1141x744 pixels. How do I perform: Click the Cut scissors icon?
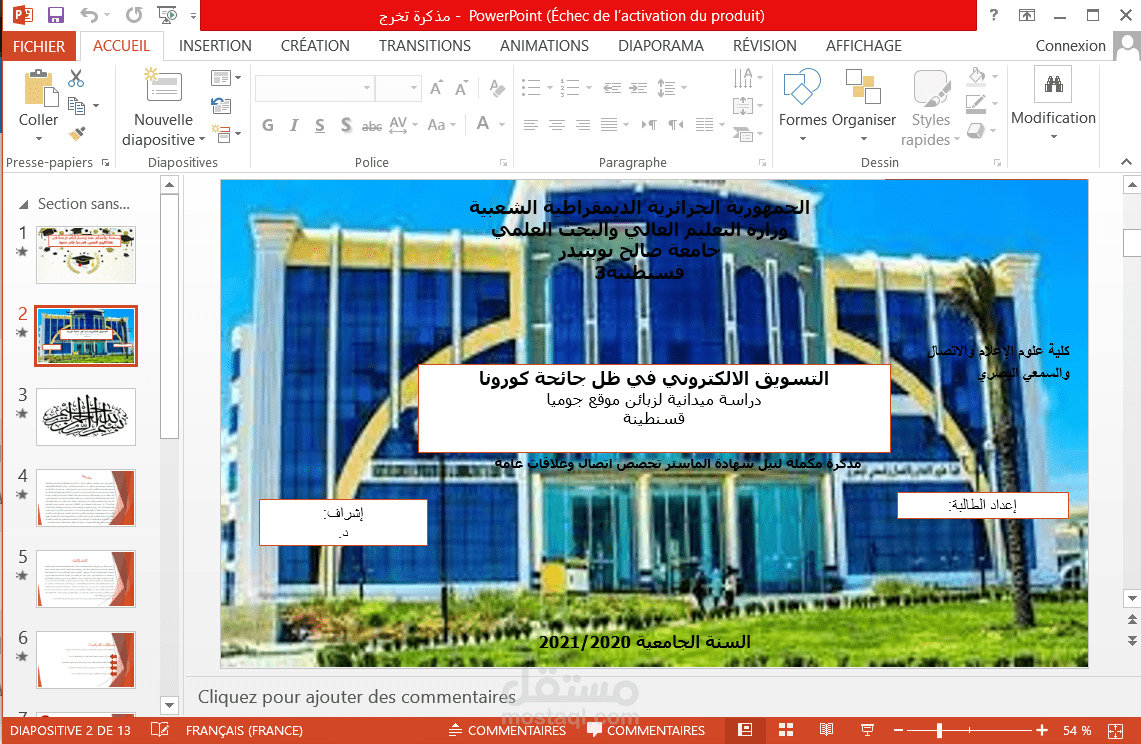click(x=76, y=78)
